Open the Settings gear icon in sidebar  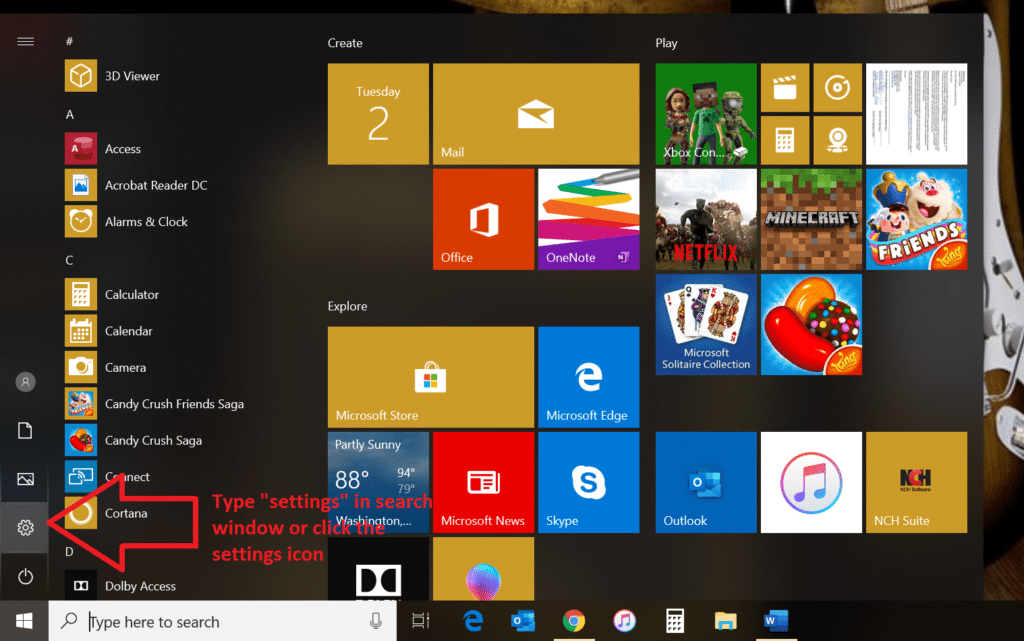(x=26, y=527)
